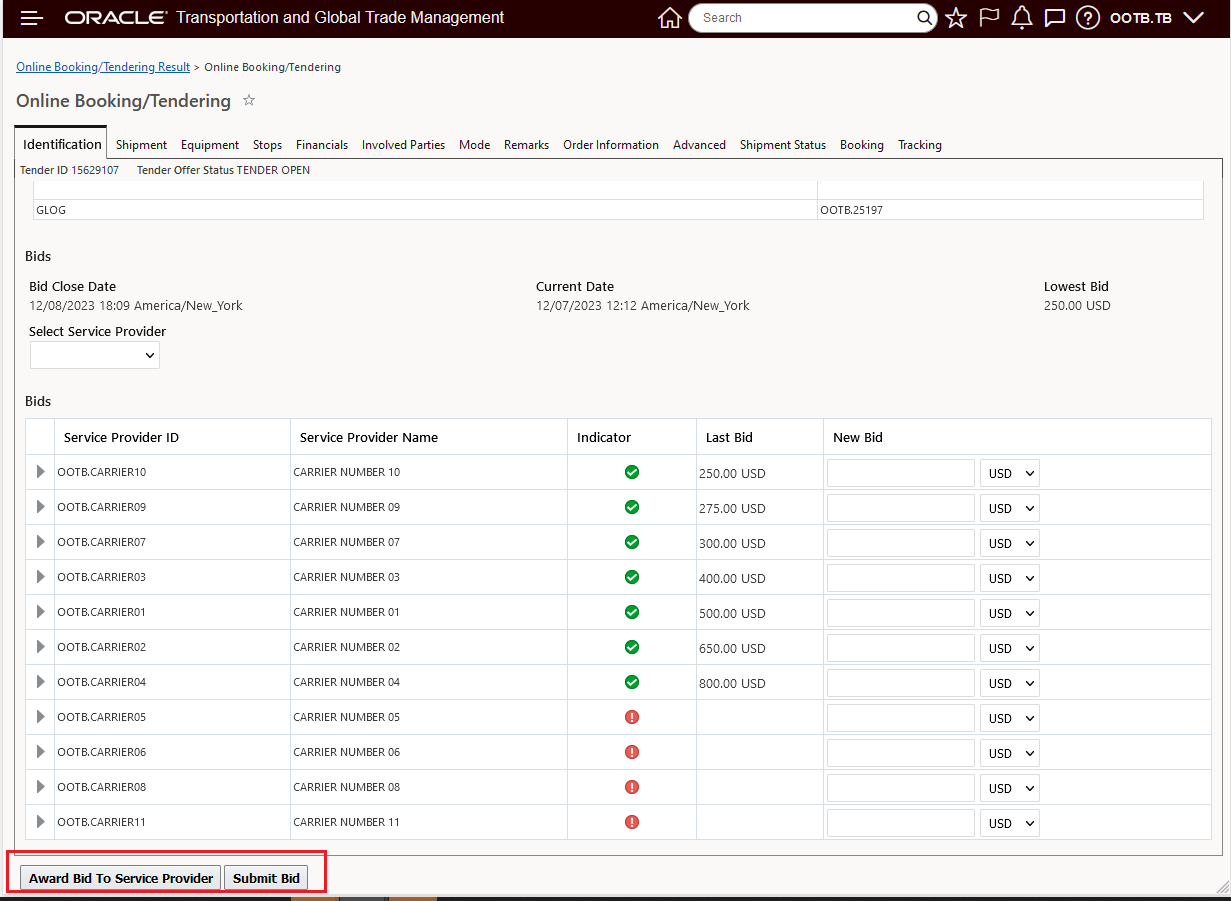1231x901 pixels.
Task: Expand the OOTB.CARRIER11 row
Action: (41, 822)
